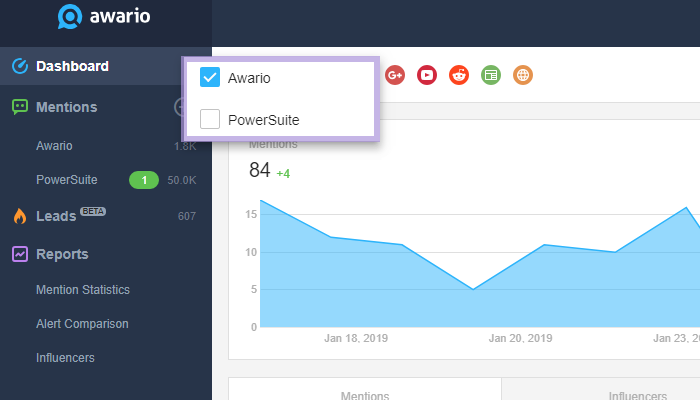The width and height of the screenshot is (700, 400).
Task: Open the Reports section
Action: coord(62,254)
